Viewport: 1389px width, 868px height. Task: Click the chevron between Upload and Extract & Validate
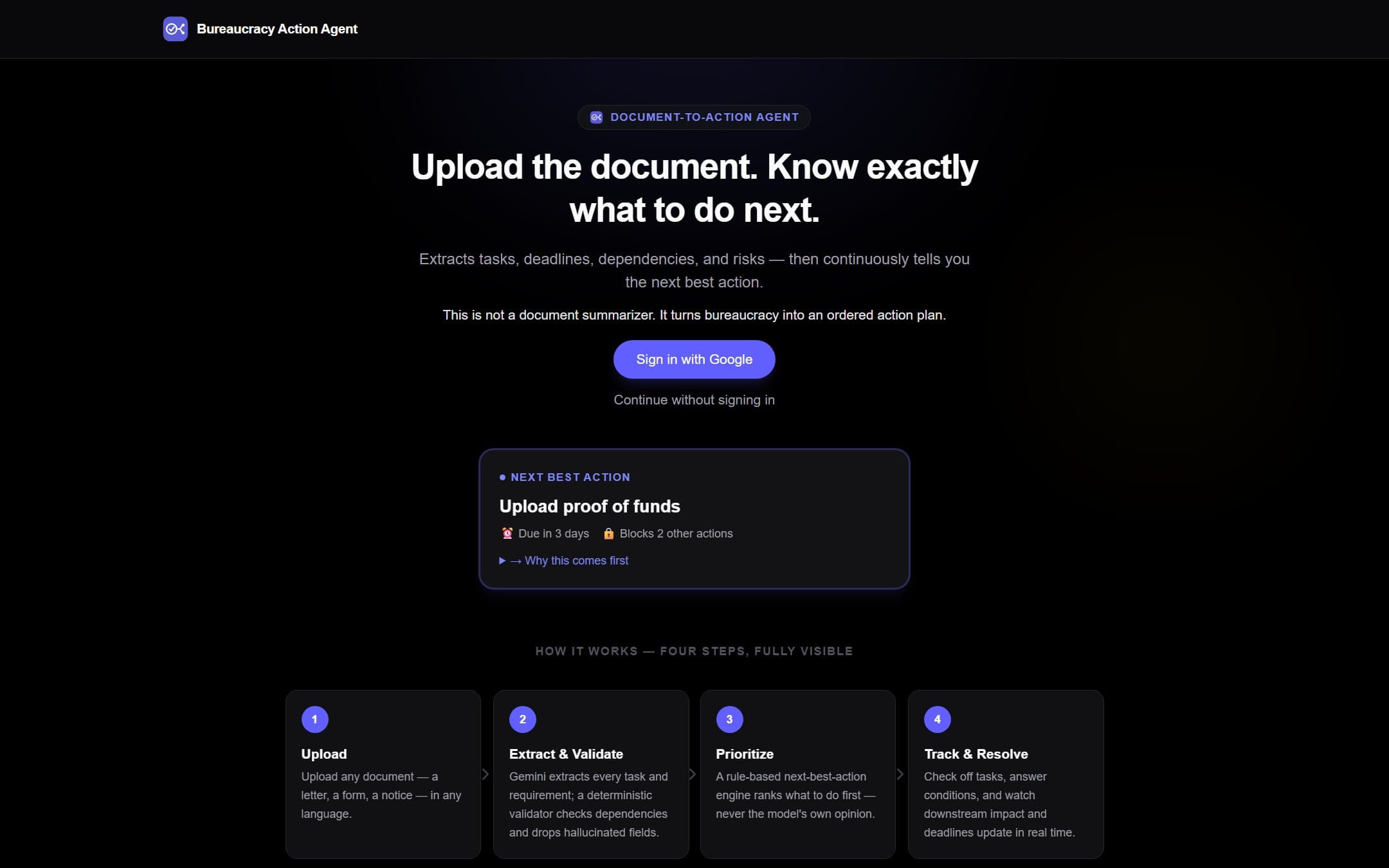pyautogui.click(x=486, y=774)
